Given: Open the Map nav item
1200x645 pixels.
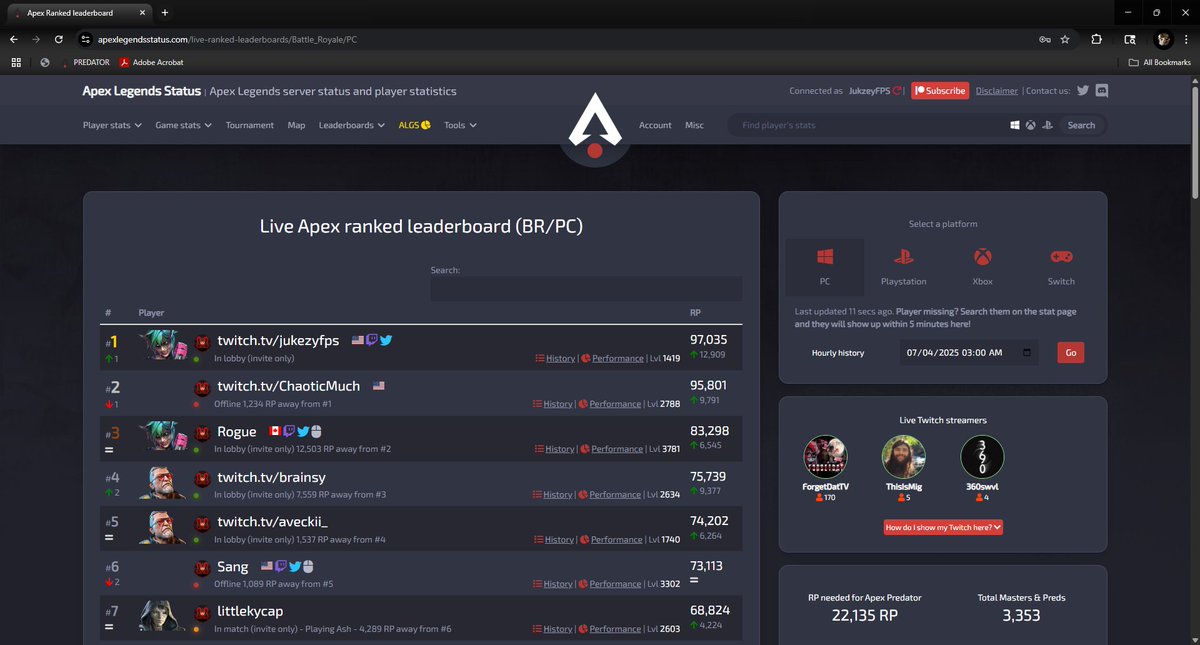Looking at the screenshot, I should pyautogui.click(x=296, y=125).
